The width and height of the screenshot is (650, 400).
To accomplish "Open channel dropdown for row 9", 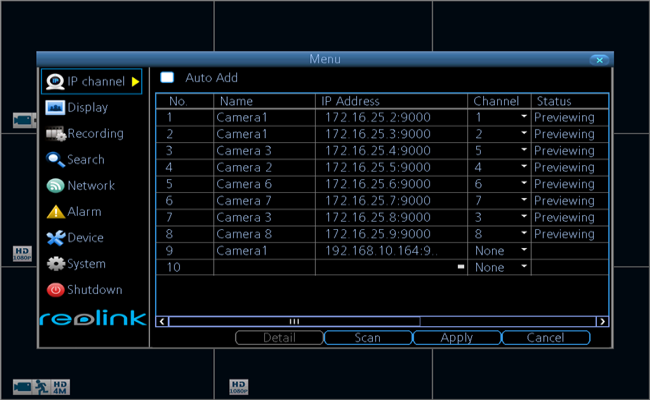I will click(523, 251).
